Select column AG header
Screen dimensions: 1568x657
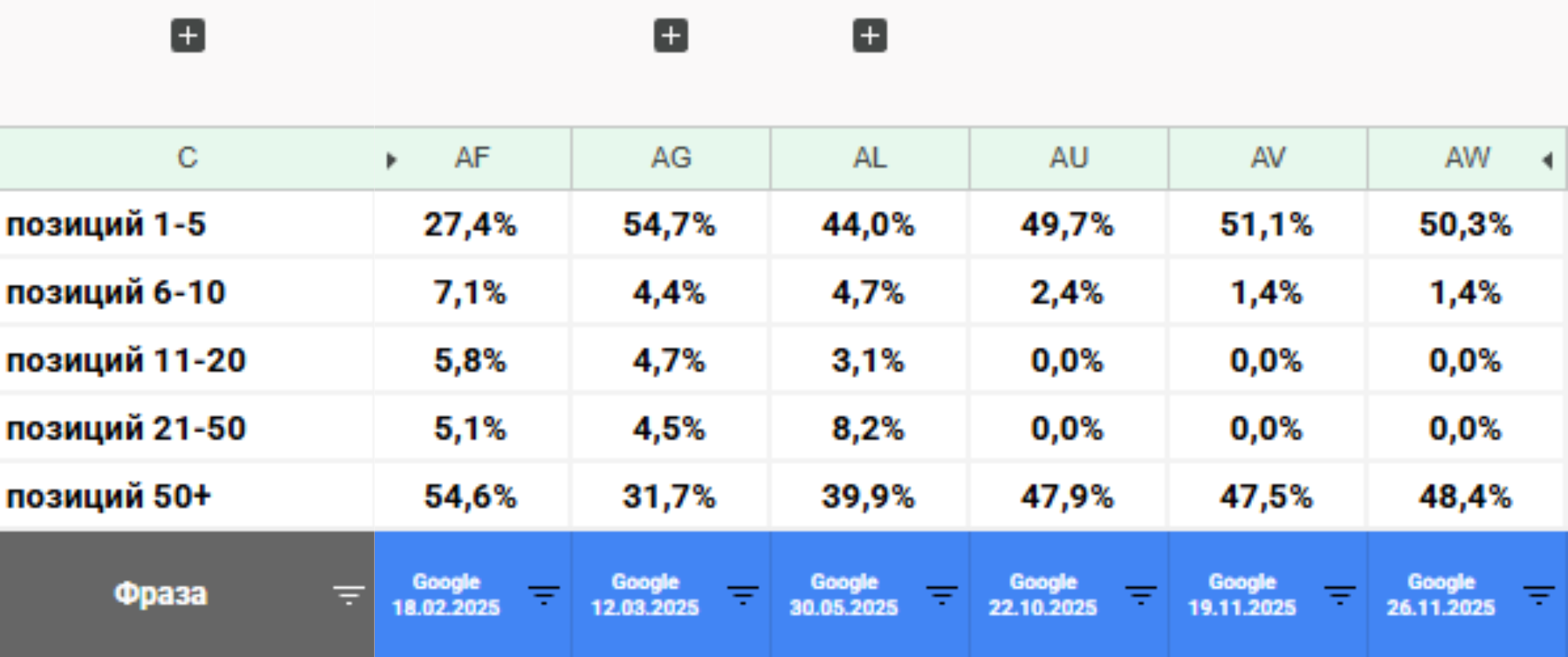(671, 158)
